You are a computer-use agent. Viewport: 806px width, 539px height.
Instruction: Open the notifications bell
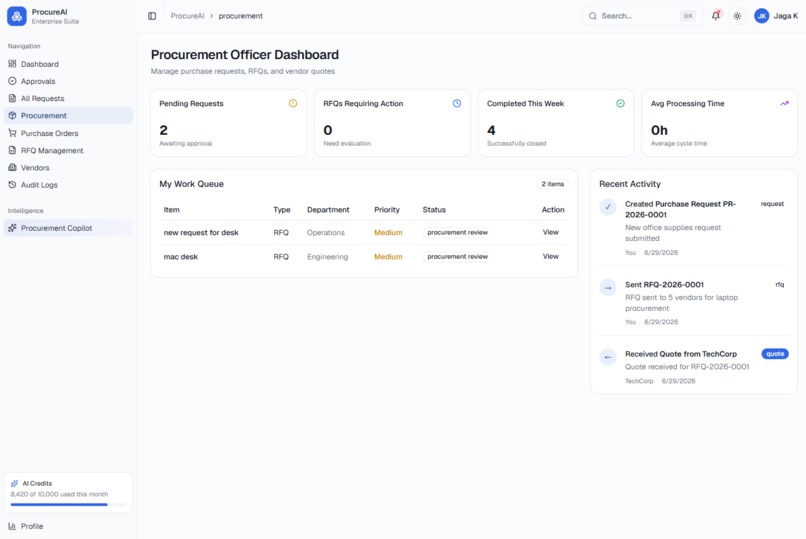pyautogui.click(x=716, y=16)
